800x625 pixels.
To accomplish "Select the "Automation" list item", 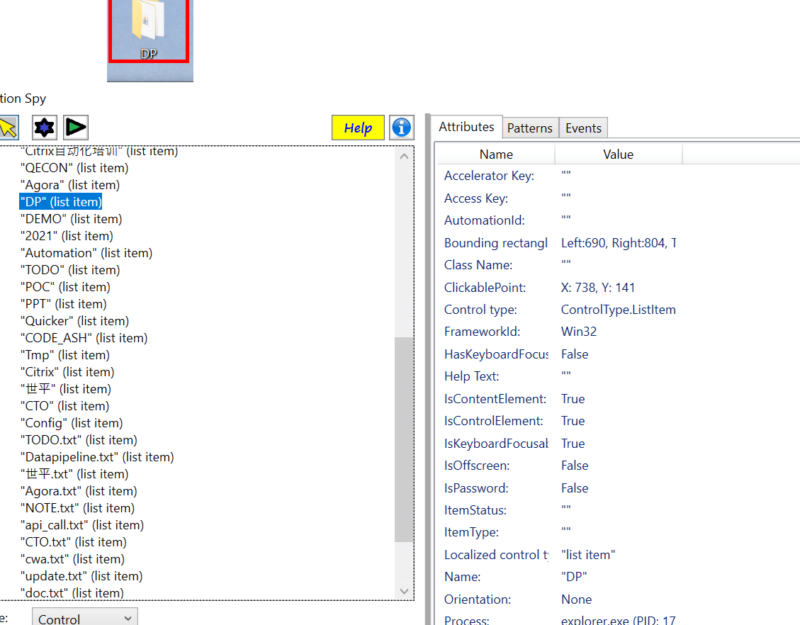I will pos(86,253).
